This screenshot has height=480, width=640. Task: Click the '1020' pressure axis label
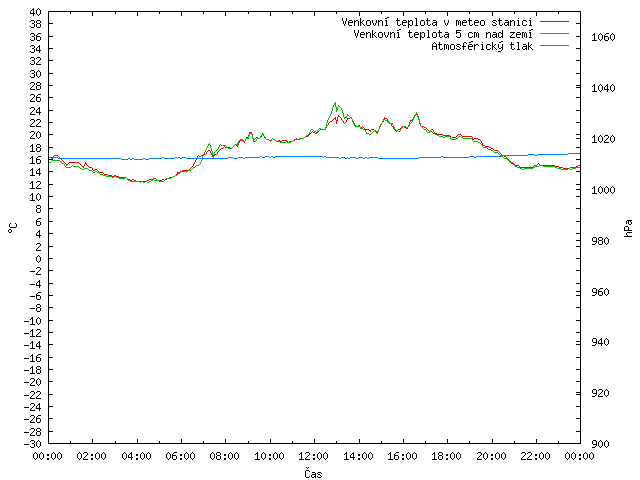coord(603,139)
